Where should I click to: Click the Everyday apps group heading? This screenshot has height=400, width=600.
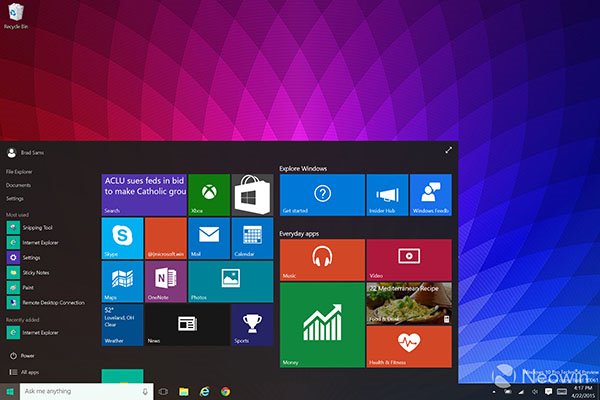point(299,233)
